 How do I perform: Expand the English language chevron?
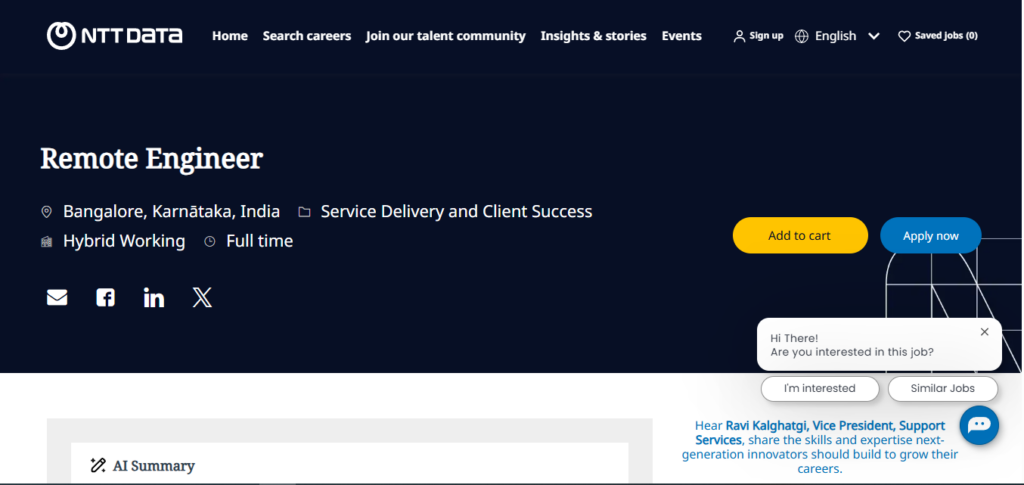(874, 36)
